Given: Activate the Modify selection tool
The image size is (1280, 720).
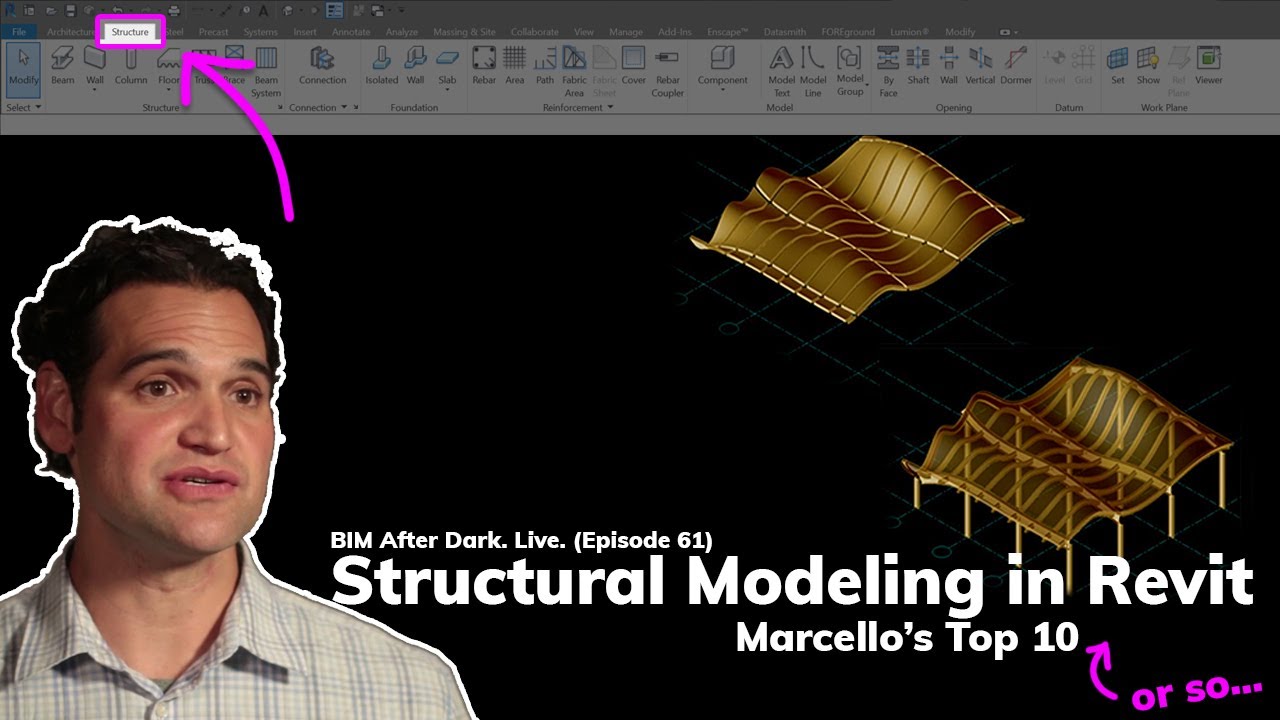Looking at the screenshot, I should 23,65.
